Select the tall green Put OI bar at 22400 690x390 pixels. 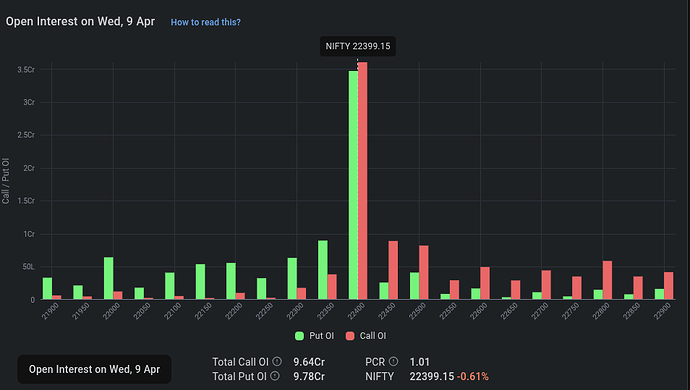(x=353, y=185)
